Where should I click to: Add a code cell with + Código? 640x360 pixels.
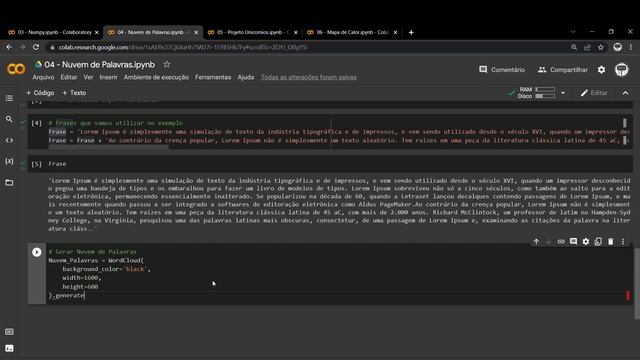click(x=40, y=93)
